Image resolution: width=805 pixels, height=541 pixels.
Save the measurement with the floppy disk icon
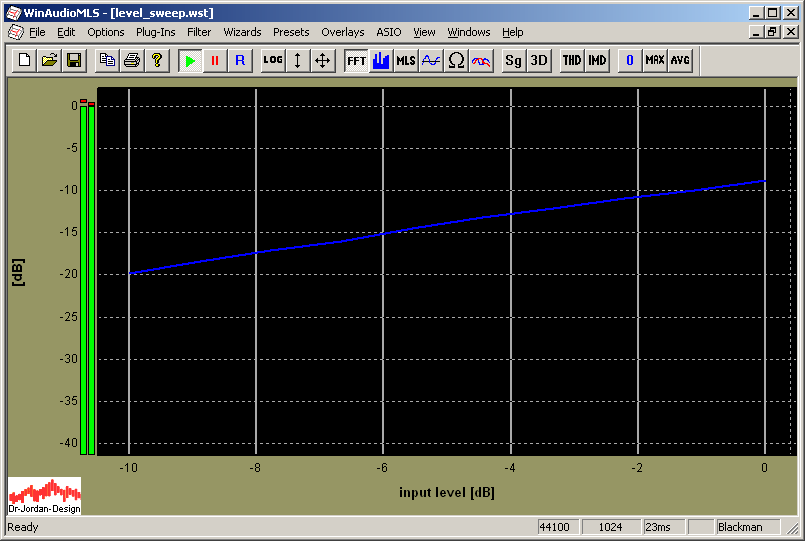73,60
